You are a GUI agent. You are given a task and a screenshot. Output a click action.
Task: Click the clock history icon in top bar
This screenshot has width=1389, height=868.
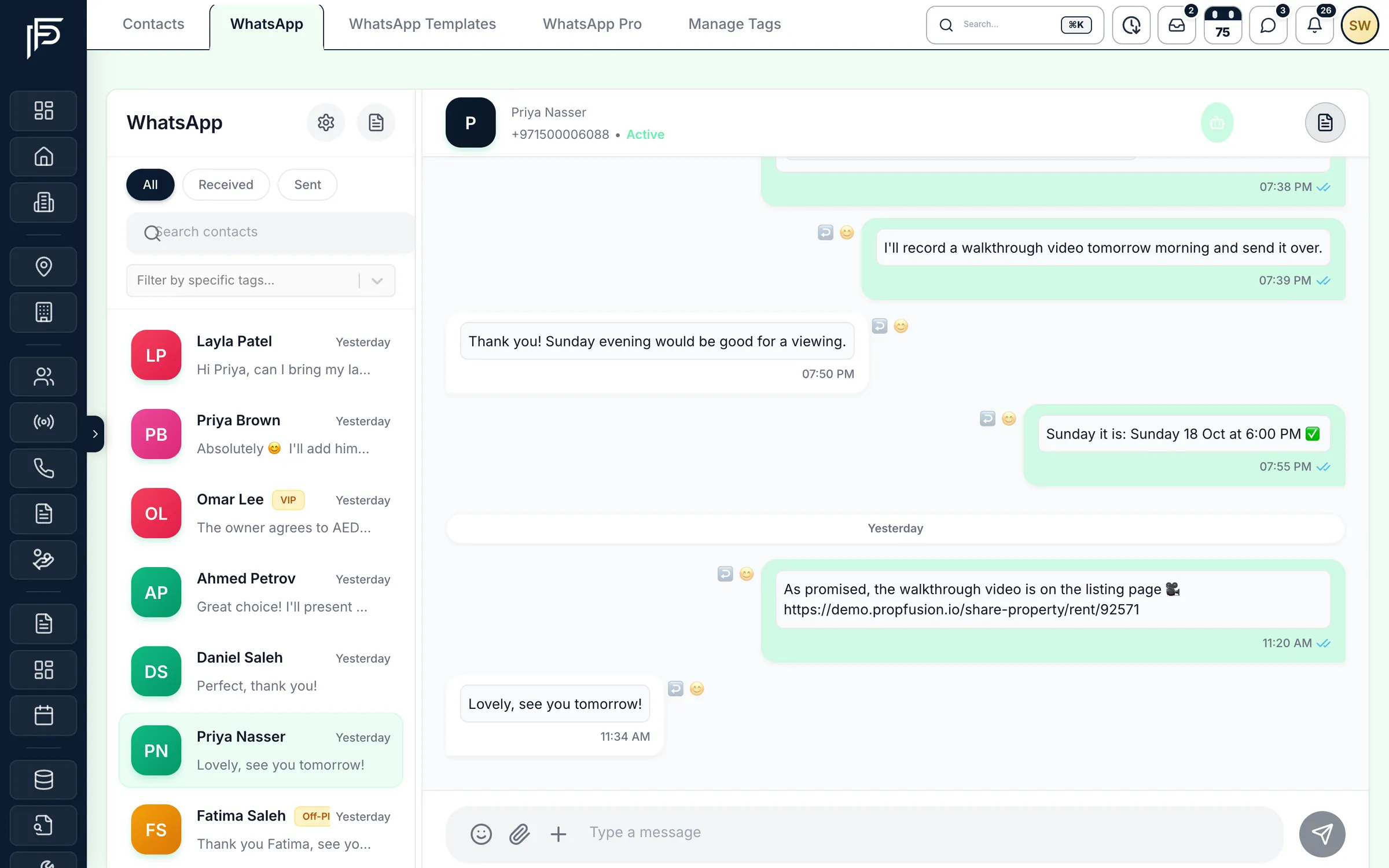coord(1131,25)
